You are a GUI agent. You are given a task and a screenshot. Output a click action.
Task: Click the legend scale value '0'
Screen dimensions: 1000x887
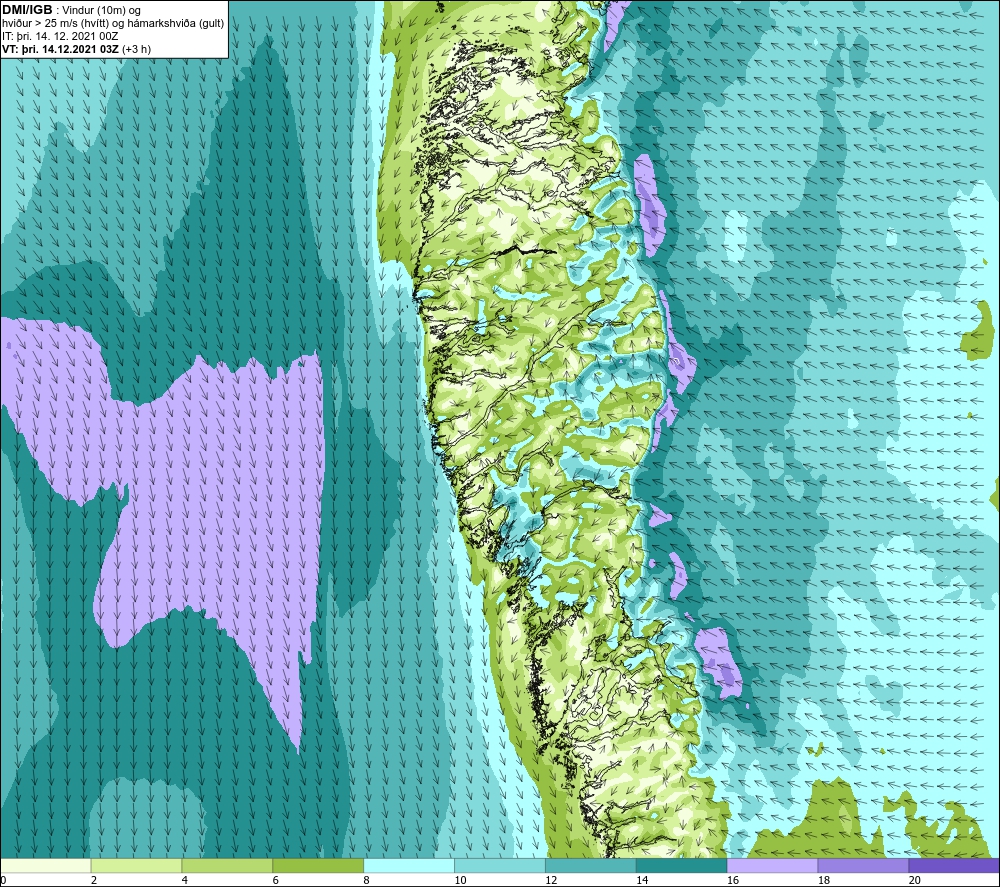[3, 880]
